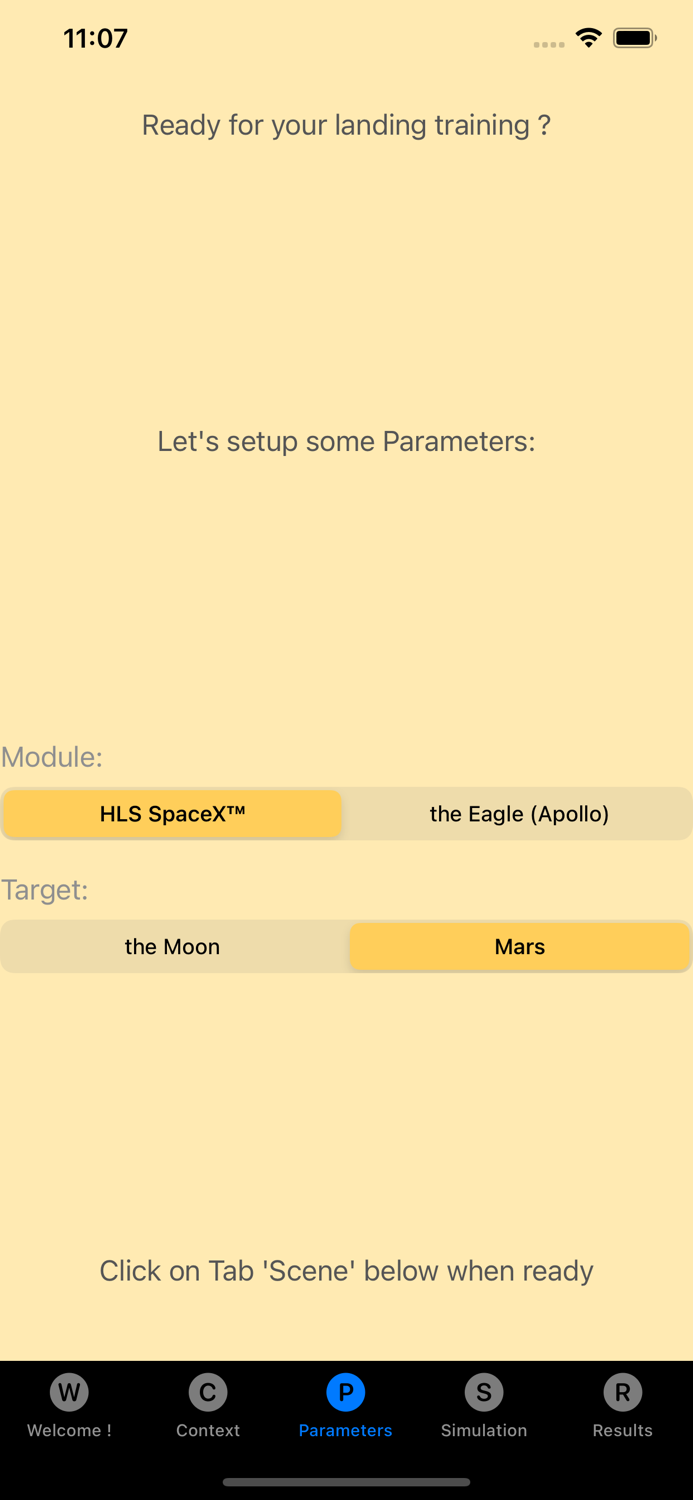Tap the clock showing 11:07
The image size is (693, 1500).
(95, 38)
